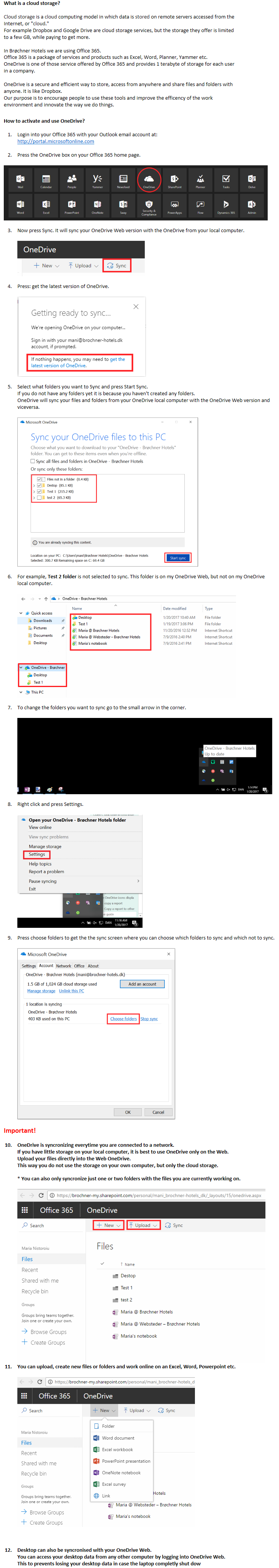Viewport: 279px width, 1568px height.
Task: Open the People app tile
Action: pos(72,180)
